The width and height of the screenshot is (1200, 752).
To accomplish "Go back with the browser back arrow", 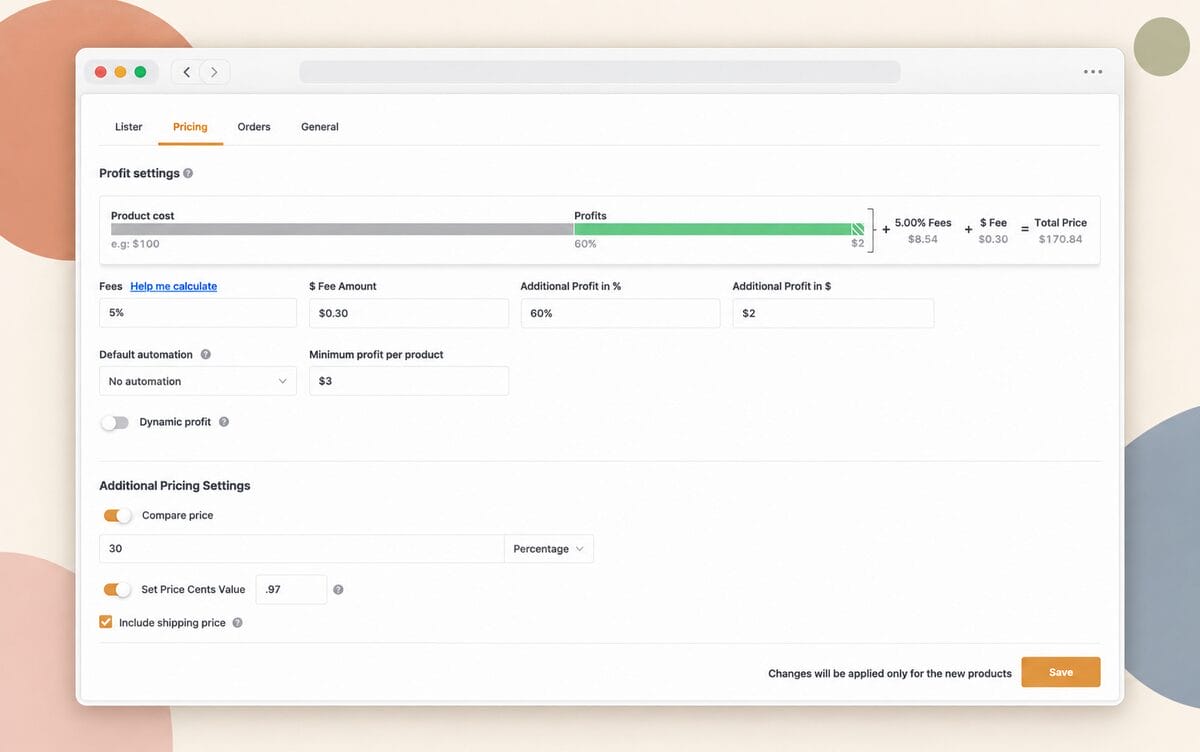I will 186,72.
